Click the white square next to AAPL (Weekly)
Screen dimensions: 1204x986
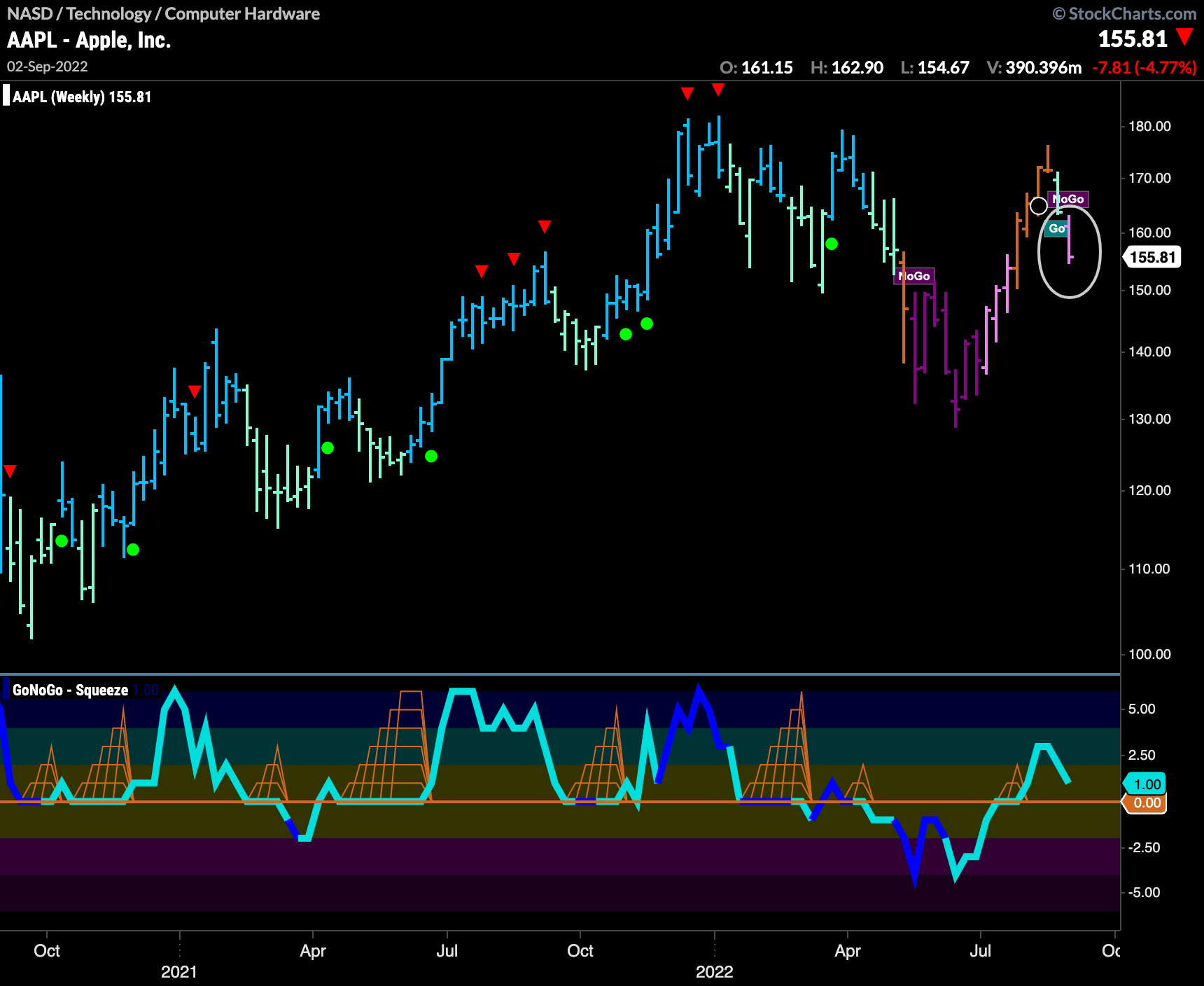click(6, 95)
